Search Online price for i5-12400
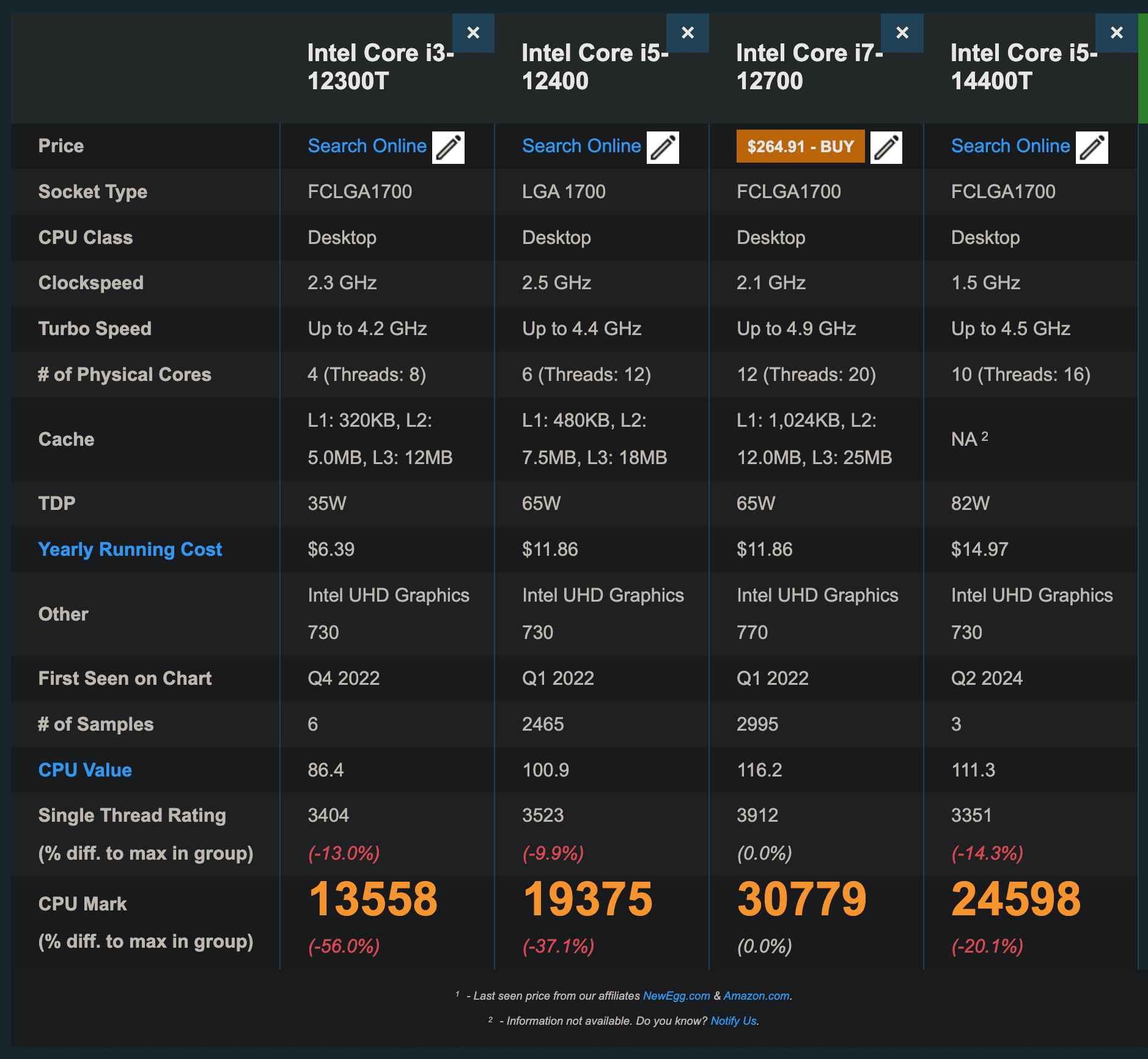The image size is (1148, 1059). (x=581, y=146)
